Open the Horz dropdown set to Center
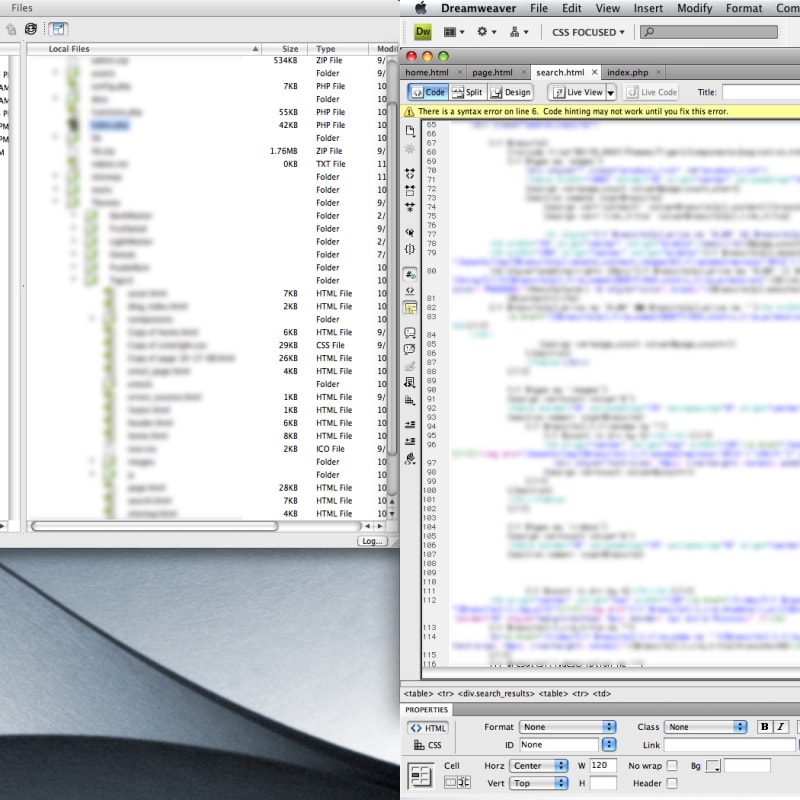 539,765
